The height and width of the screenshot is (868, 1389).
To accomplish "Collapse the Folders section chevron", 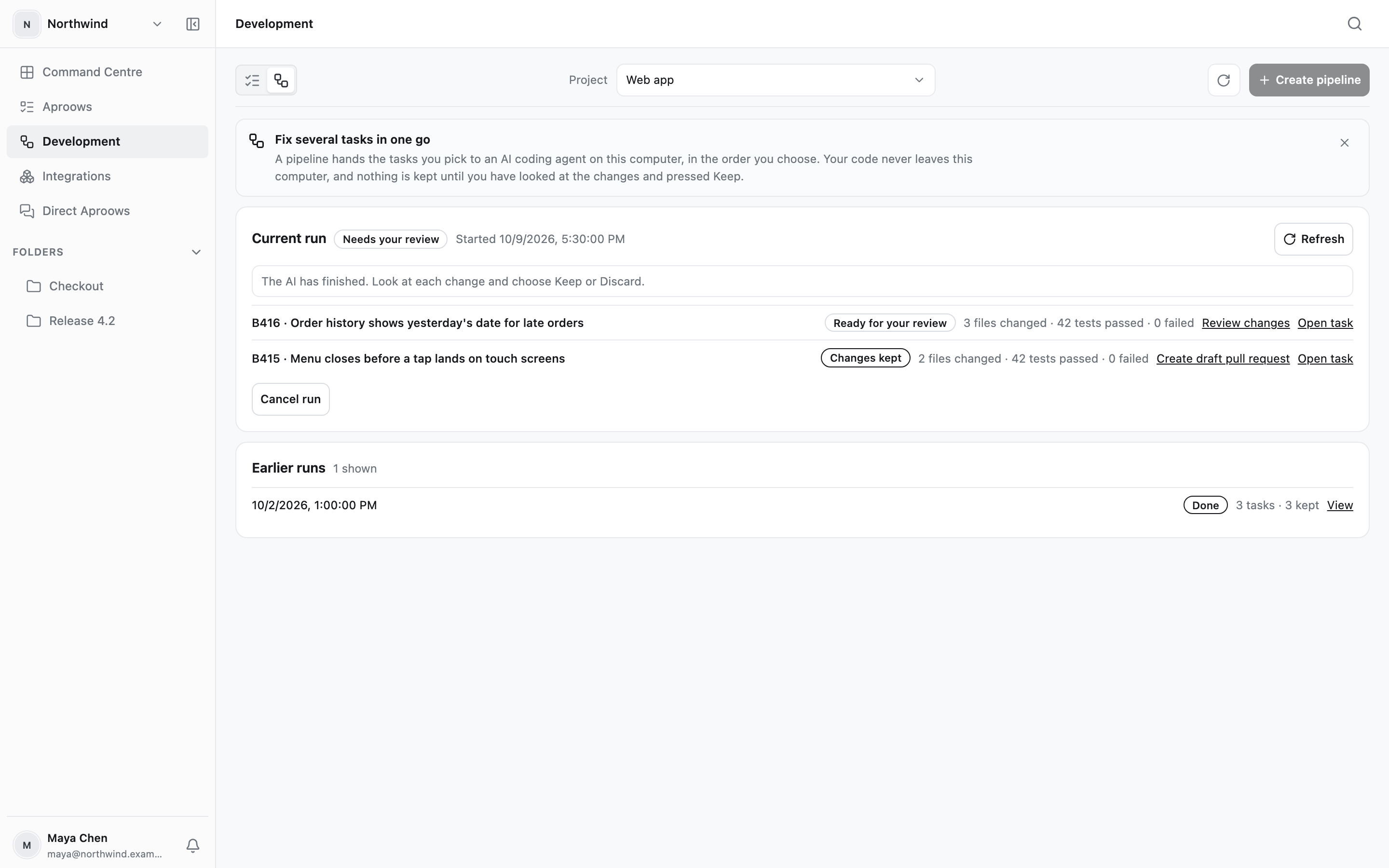I will [x=196, y=253].
